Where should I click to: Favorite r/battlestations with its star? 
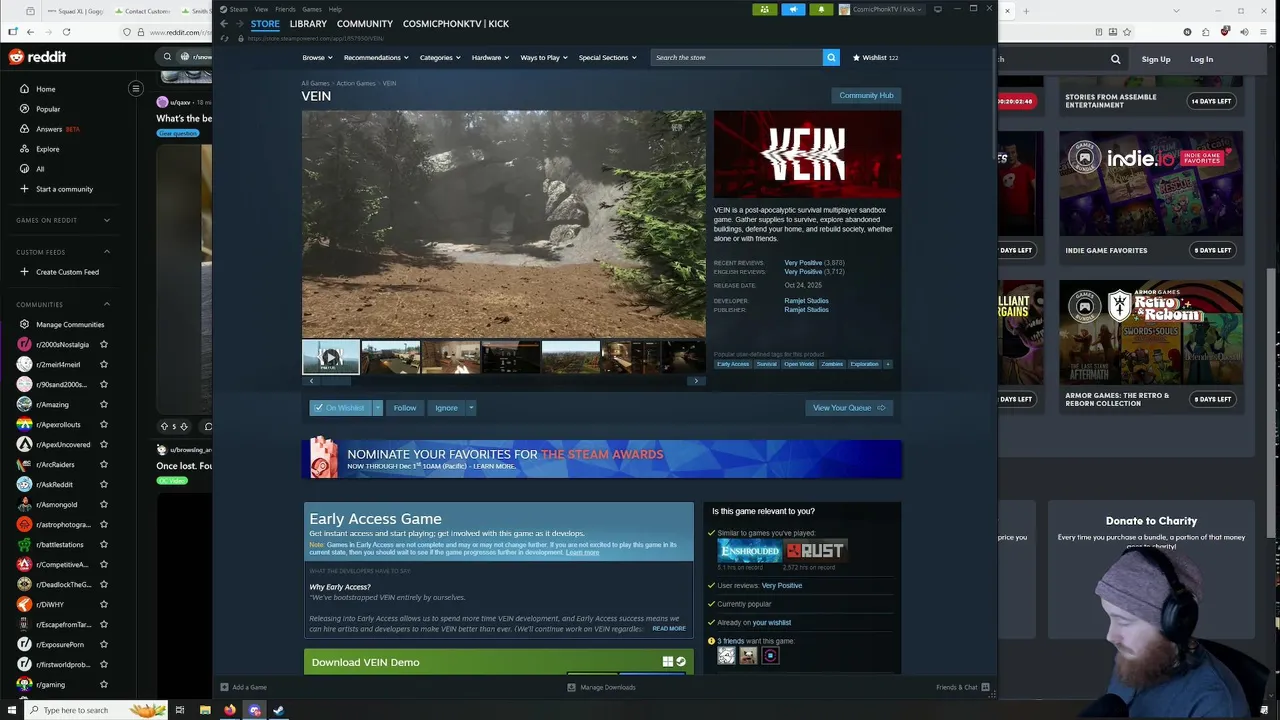pyautogui.click(x=104, y=544)
